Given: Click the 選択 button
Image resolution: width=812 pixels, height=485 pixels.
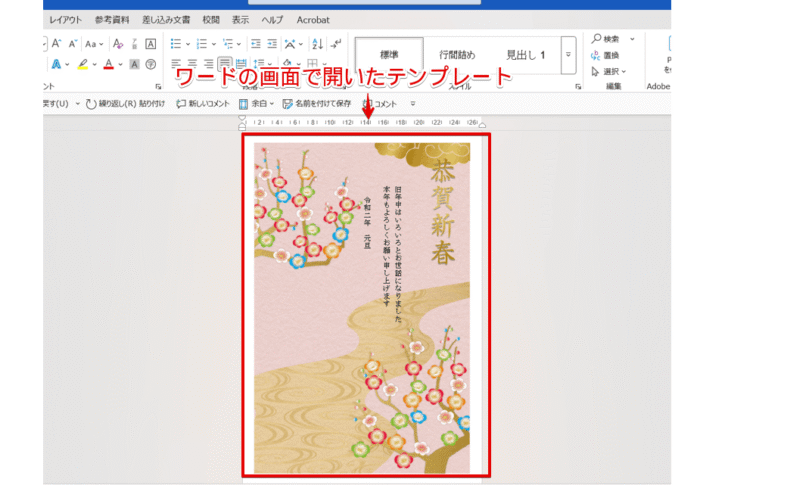Looking at the screenshot, I should (x=609, y=71).
